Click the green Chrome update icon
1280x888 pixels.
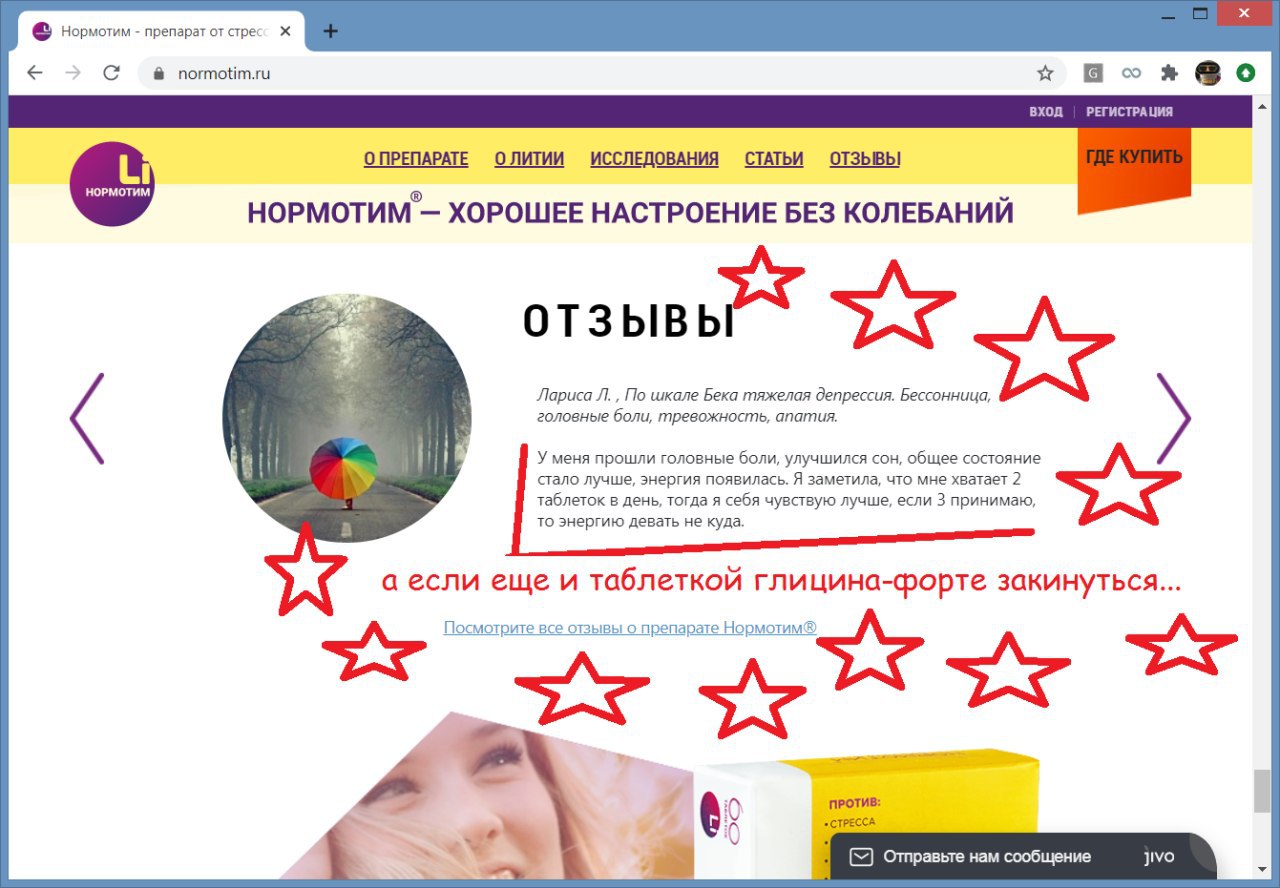pos(1245,73)
